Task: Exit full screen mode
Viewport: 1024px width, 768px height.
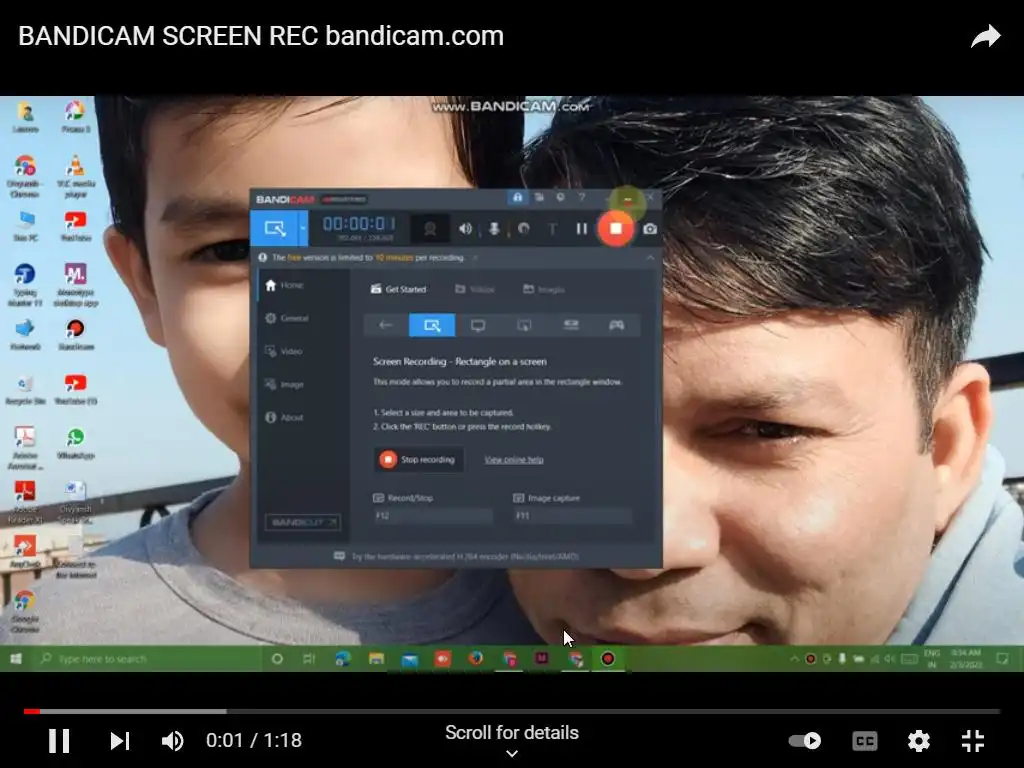Action: (x=972, y=741)
